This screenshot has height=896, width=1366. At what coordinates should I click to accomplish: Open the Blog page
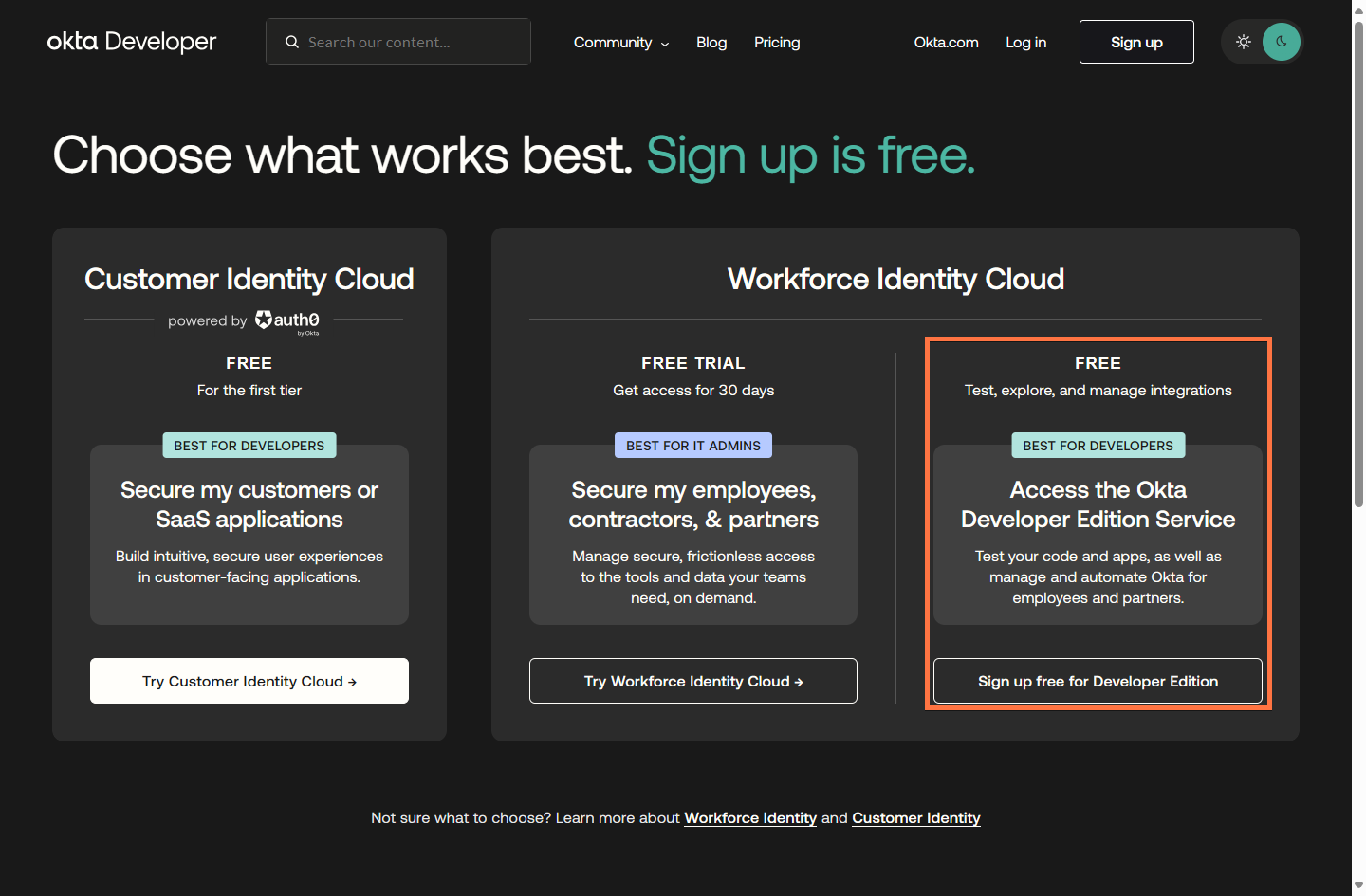point(711,43)
